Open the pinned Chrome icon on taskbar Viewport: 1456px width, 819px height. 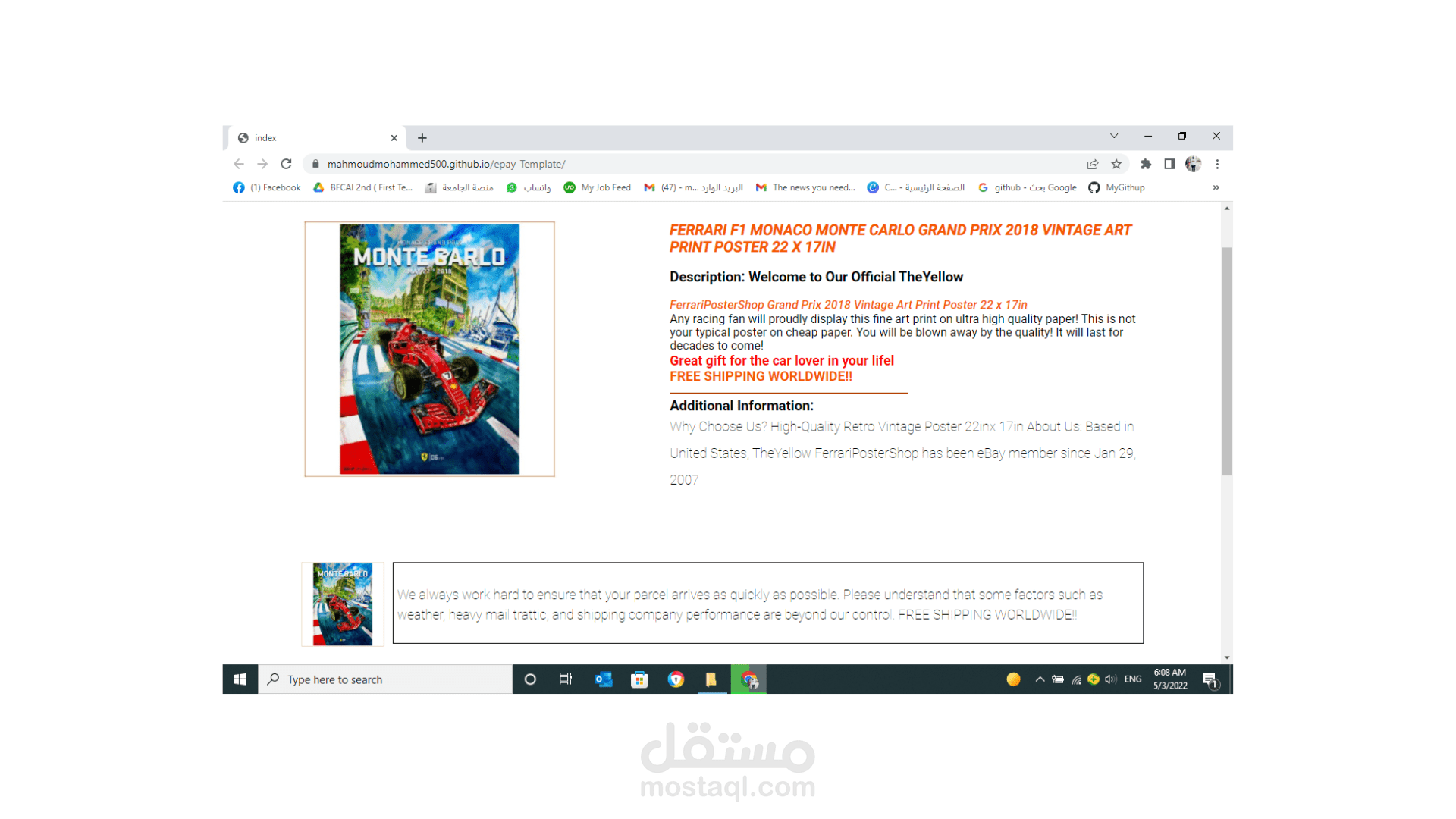[x=676, y=679]
